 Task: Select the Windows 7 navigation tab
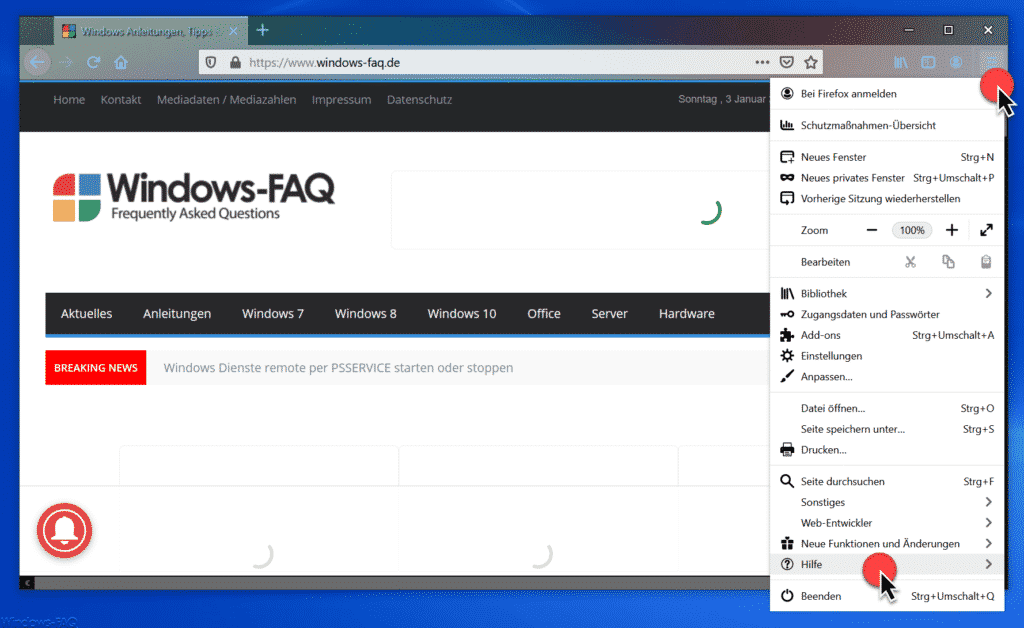(x=273, y=314)
